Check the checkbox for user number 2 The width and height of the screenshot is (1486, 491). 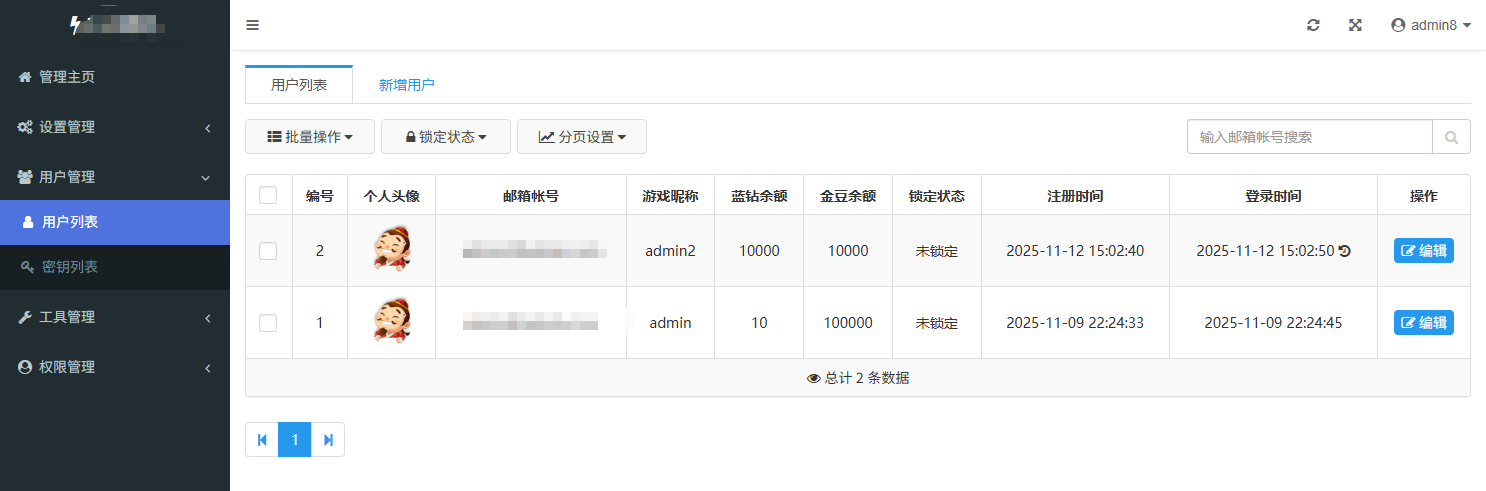point(268,251)
